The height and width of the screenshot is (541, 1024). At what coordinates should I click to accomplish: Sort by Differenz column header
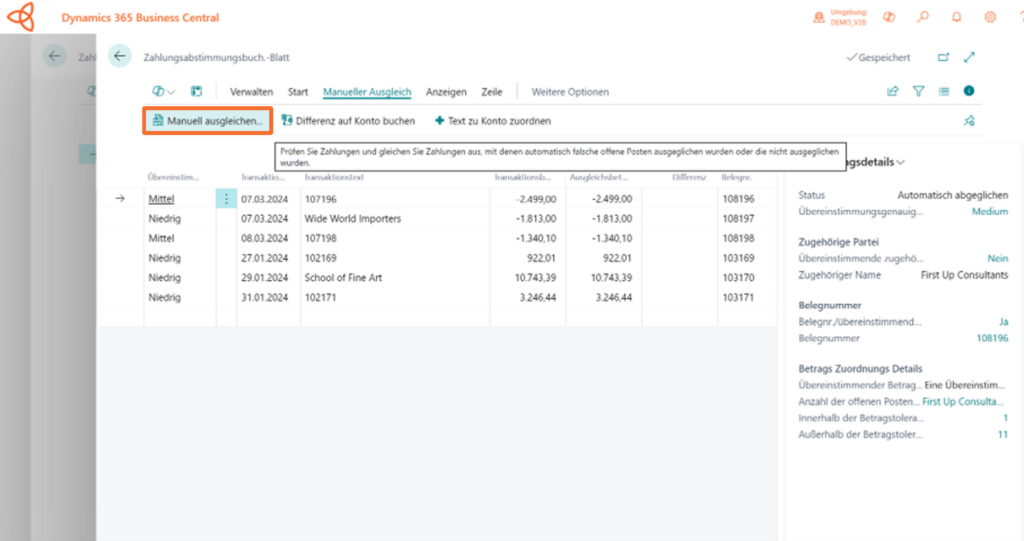point(689,177)
